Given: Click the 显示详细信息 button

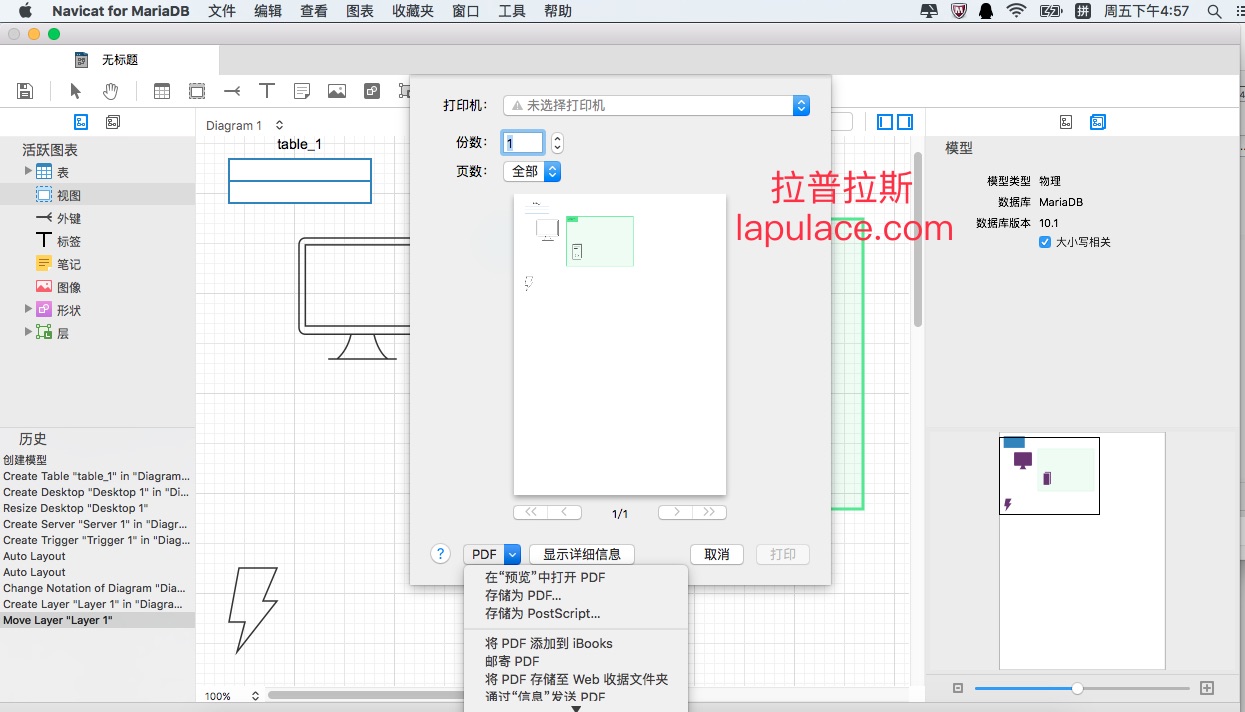Looking at the screenshot, I should (x=582, y=554).
